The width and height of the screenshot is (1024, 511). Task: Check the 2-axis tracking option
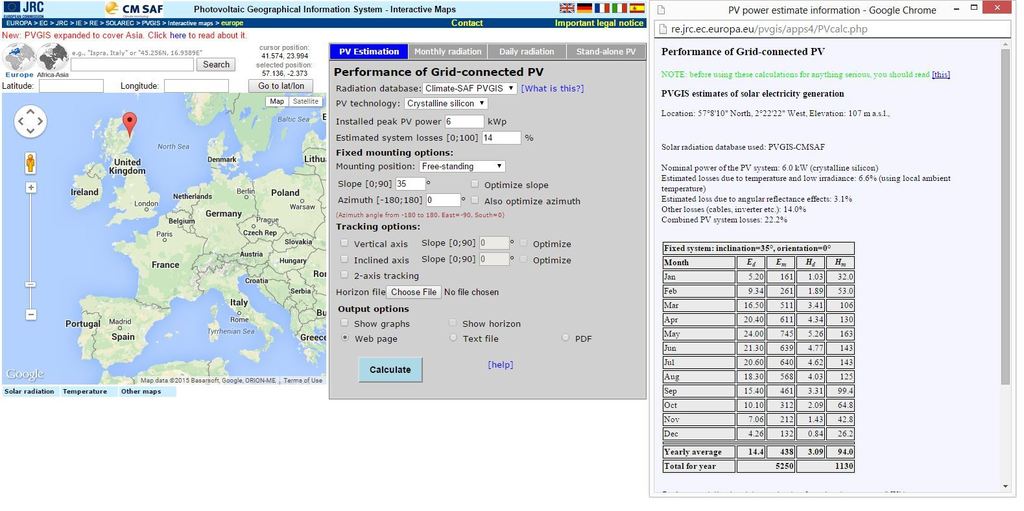click(345, 275)
